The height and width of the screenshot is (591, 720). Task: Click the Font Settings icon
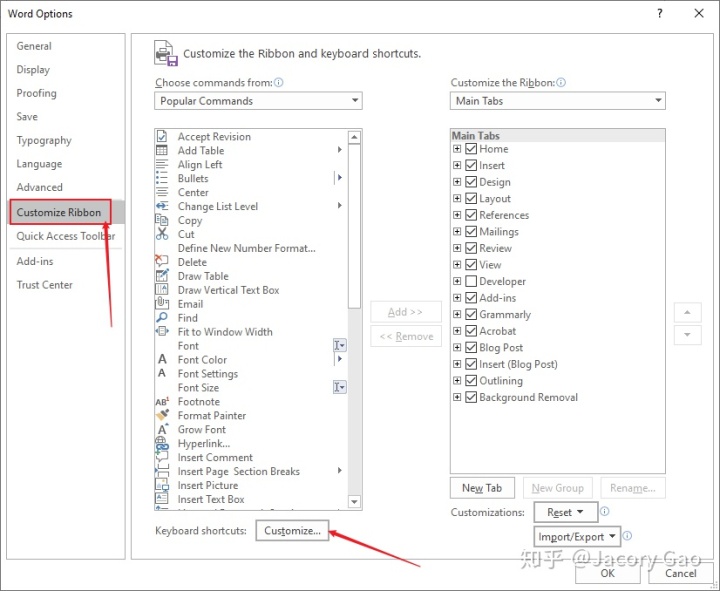click(x=162, y=373)
